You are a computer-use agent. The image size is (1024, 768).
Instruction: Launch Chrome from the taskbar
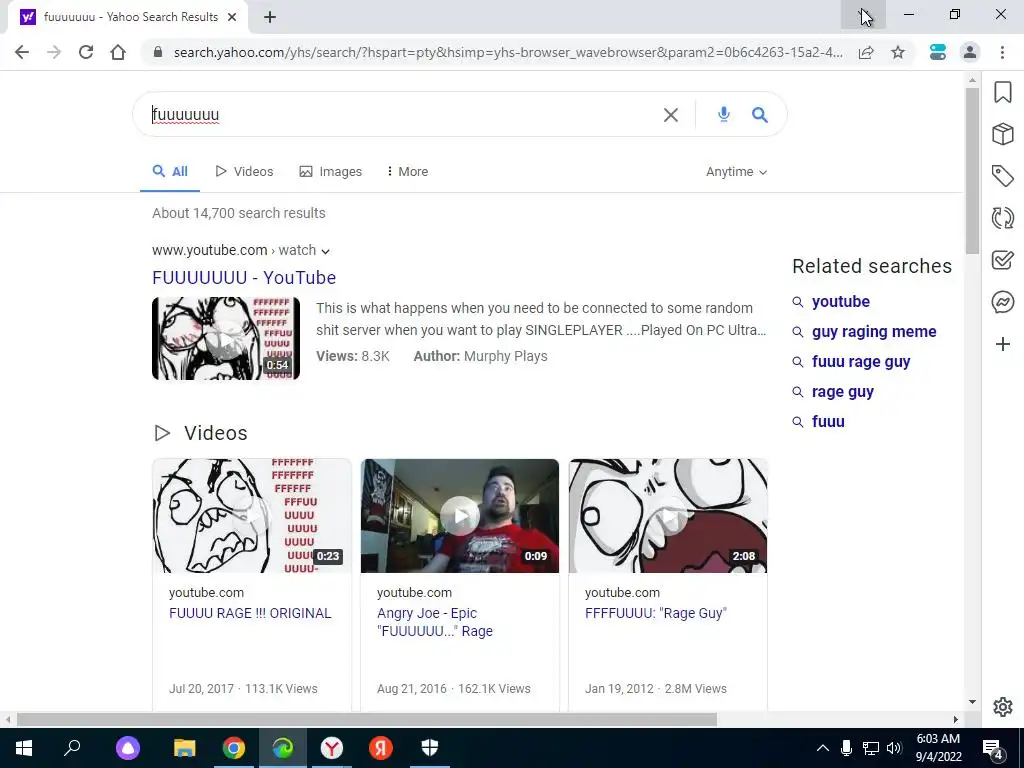tap(234, 748)
